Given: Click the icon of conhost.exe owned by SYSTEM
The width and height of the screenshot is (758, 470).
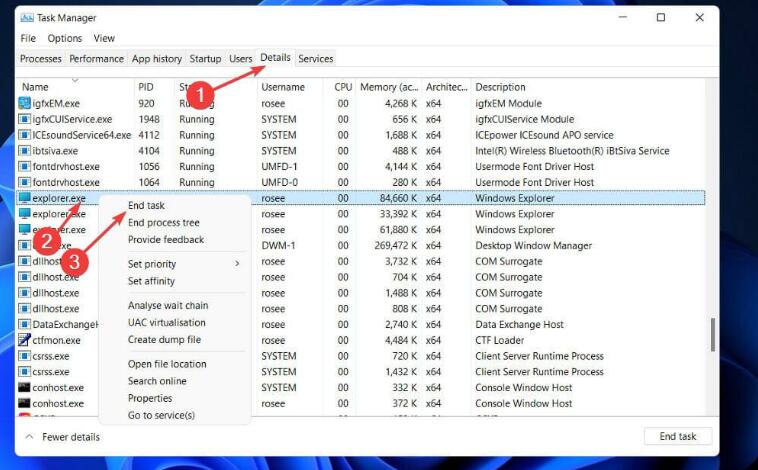Looking at the screenshot, I should (24, 387).
